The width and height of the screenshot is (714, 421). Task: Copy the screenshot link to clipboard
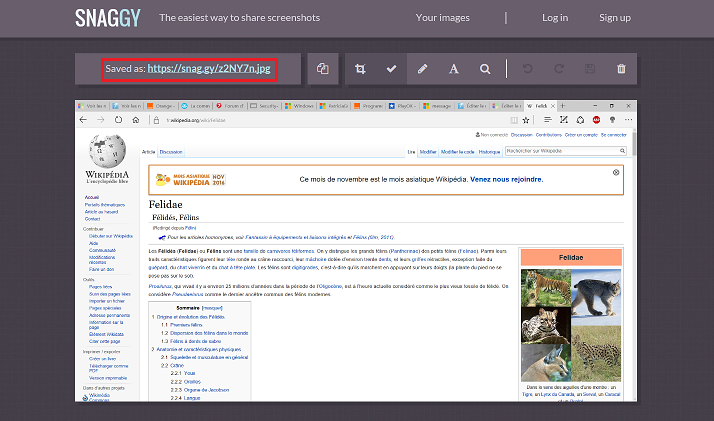[322, 69]
